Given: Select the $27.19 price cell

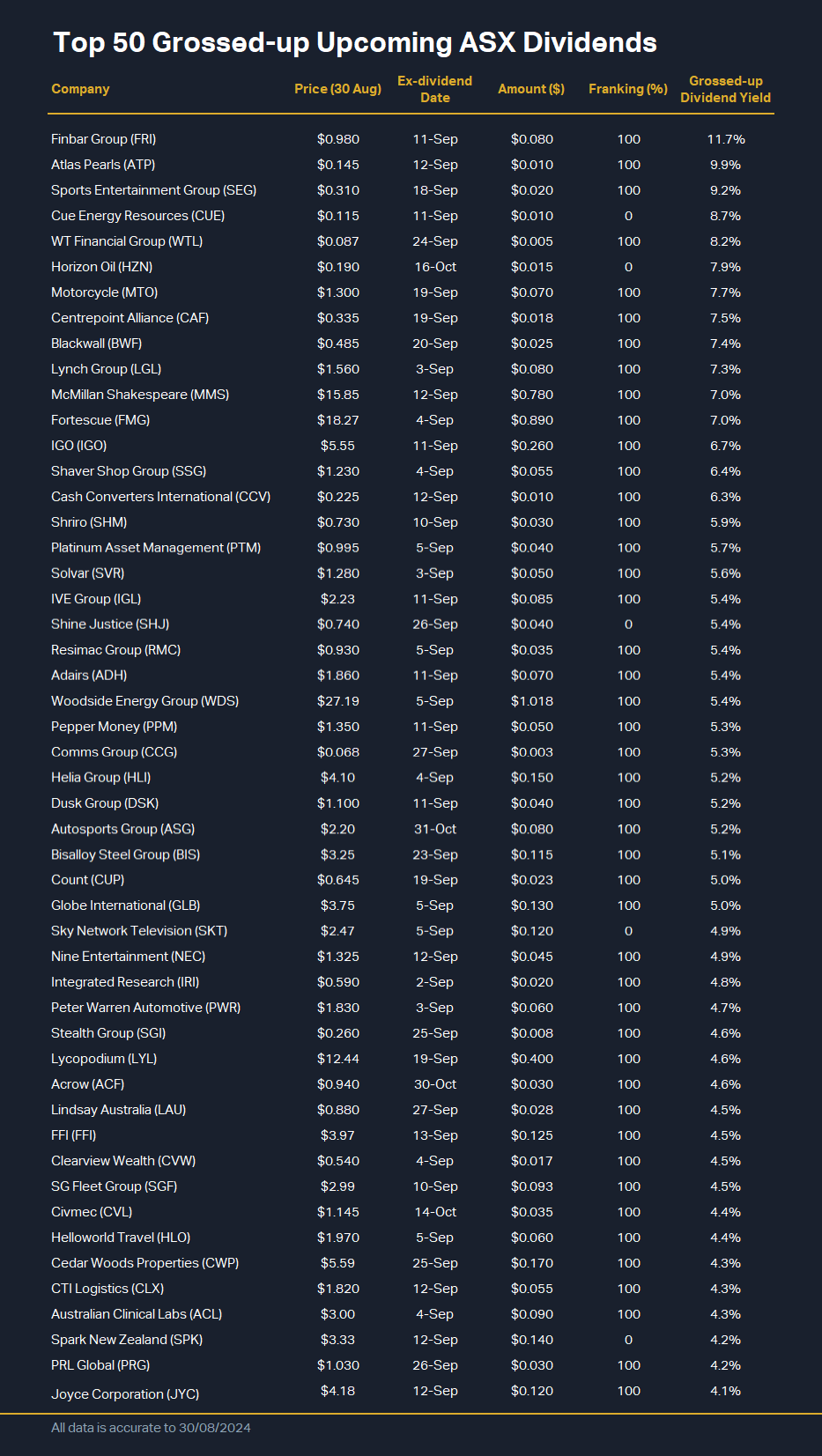Looking at the screenshot, I should (x=337, y=701).
